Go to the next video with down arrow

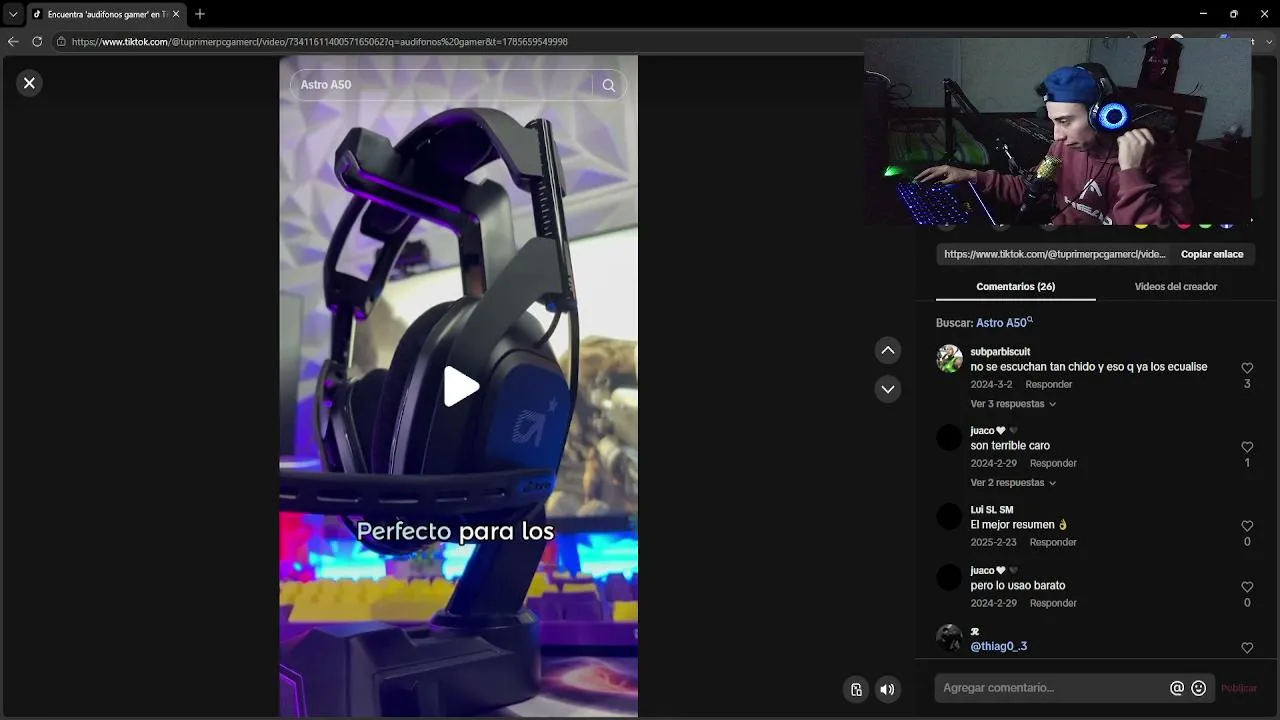tap(888, 389)
